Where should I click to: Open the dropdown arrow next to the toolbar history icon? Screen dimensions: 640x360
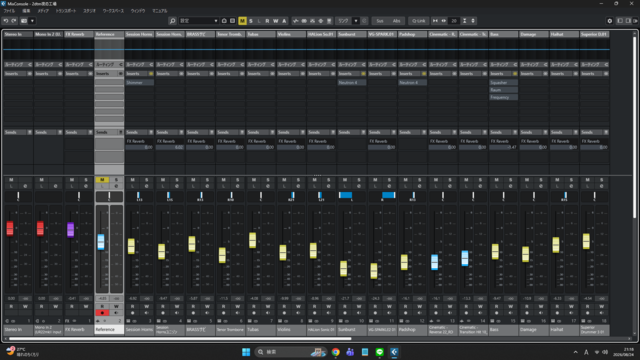pyautogui.click(x=32, y=21)
